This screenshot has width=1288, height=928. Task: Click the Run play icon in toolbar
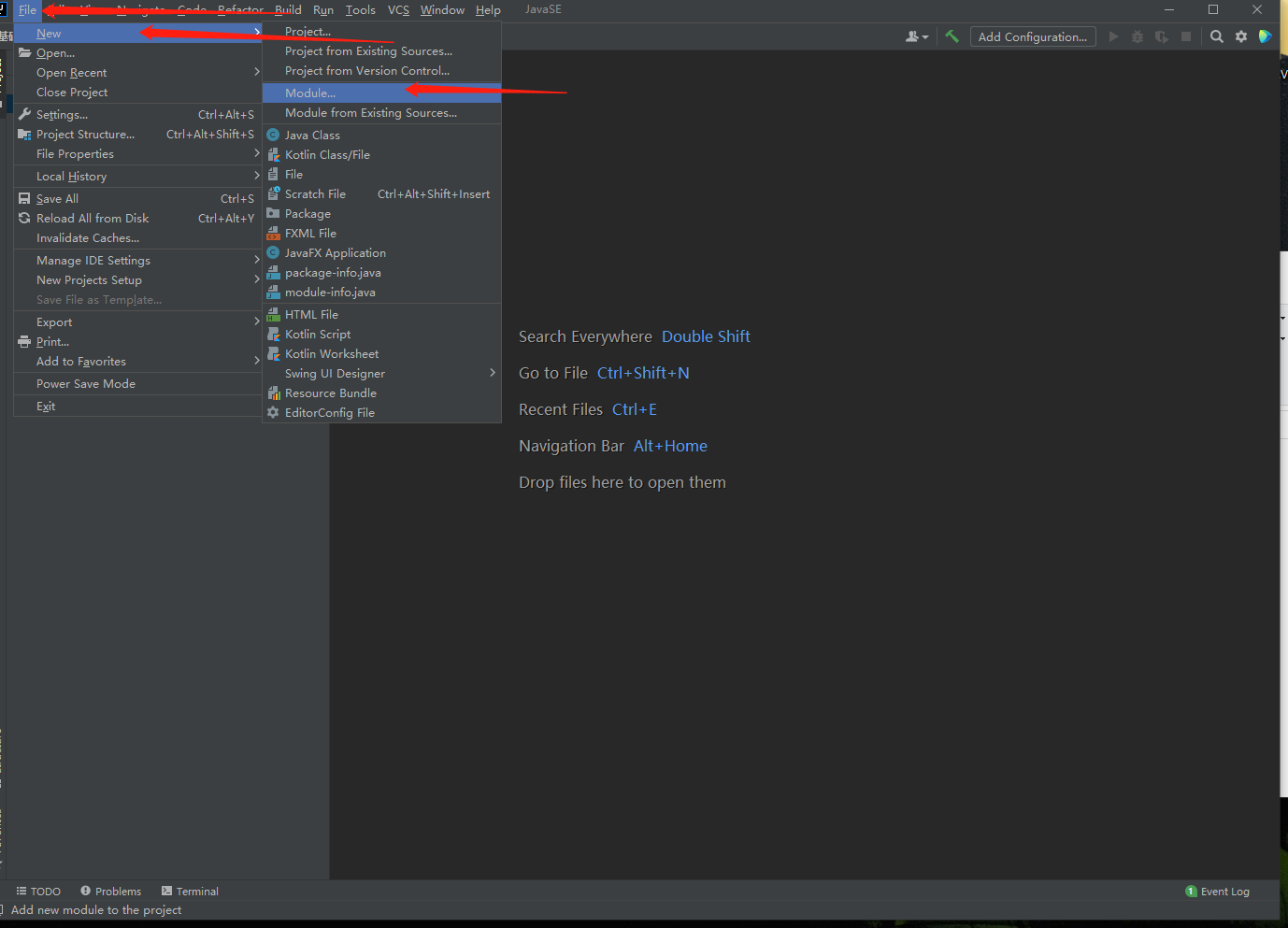1113,36
